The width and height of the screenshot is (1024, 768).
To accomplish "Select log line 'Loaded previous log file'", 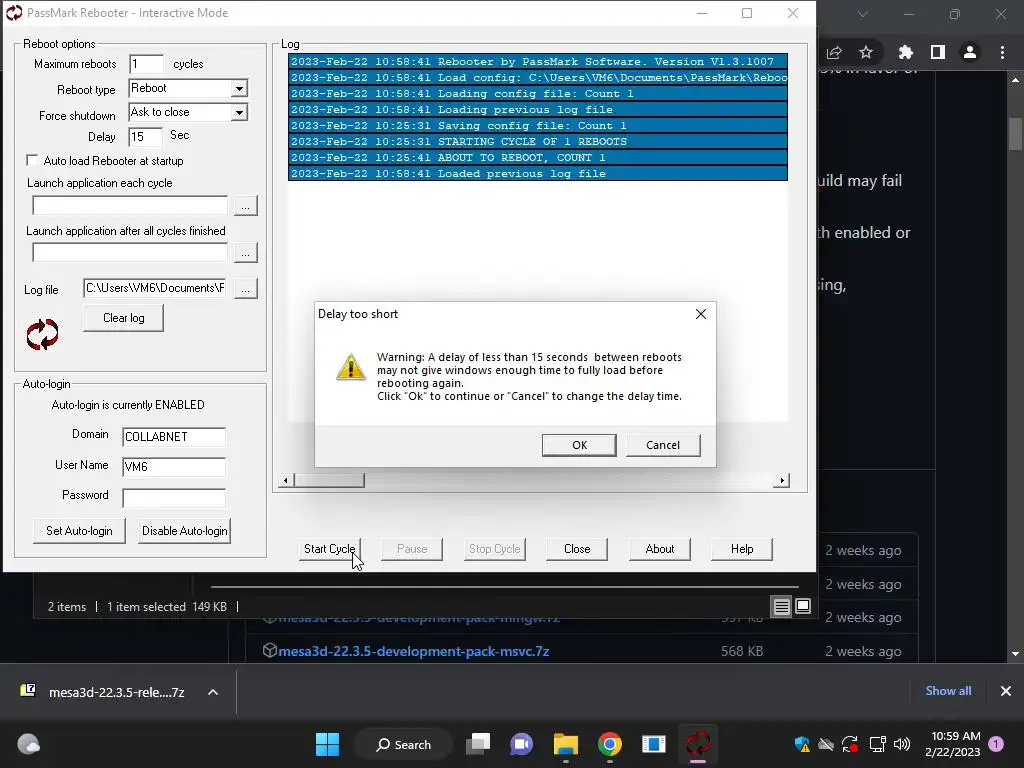I will click(x=537, y=174).
